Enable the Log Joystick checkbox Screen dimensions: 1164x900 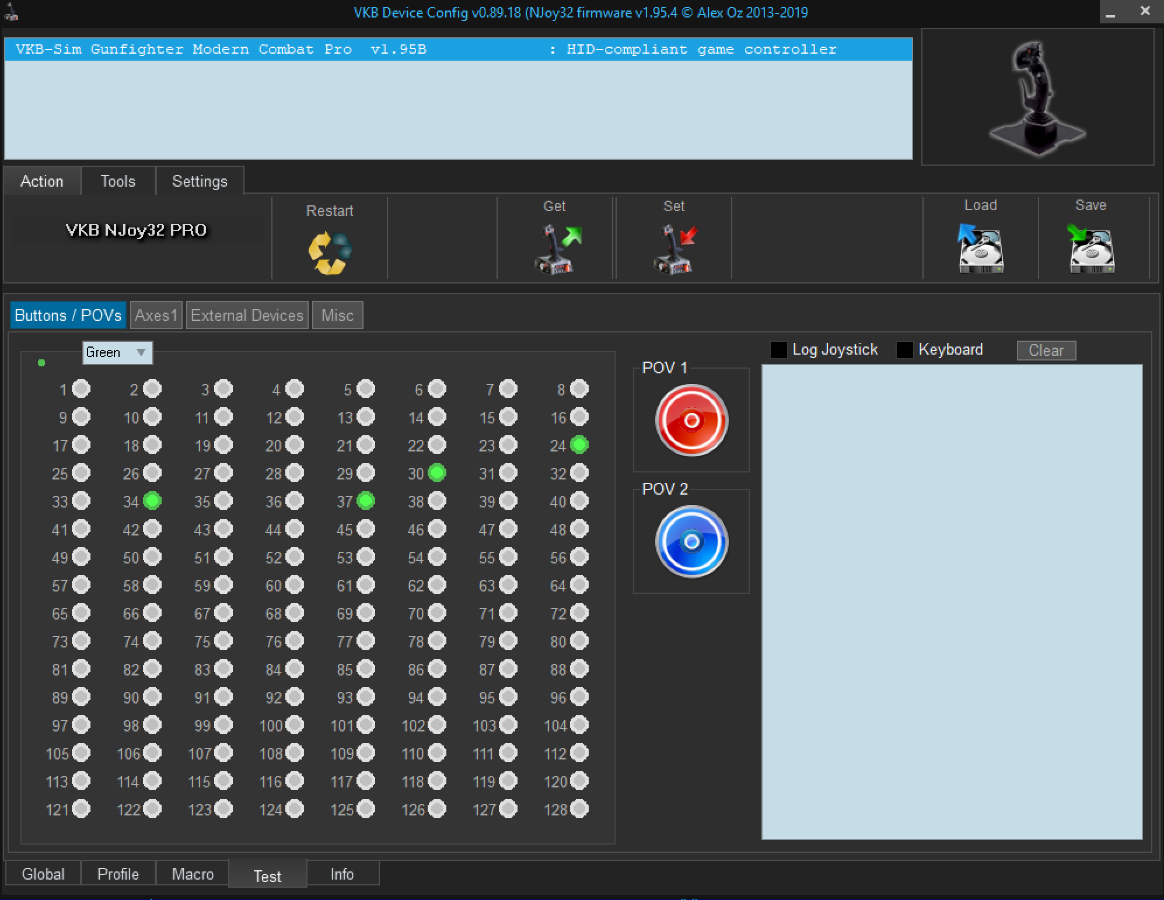(x=780, y=350)
